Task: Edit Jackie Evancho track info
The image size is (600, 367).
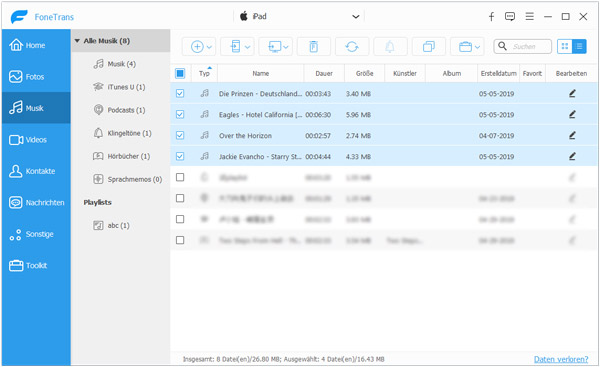Action: (572, 156)
